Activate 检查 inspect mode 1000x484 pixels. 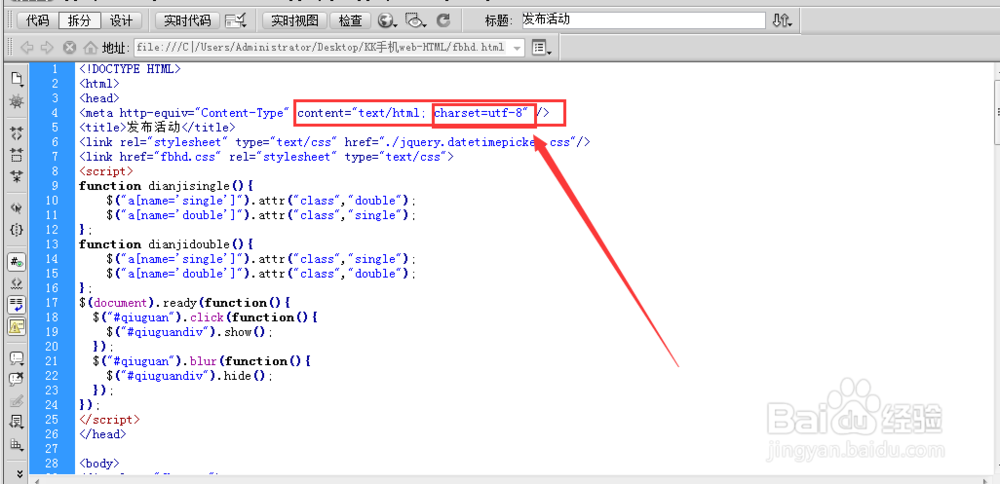pos(350,21)
